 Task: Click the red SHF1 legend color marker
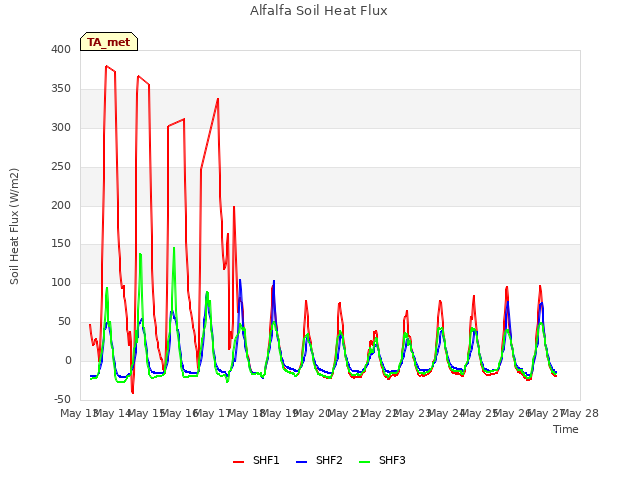[238, 462]
